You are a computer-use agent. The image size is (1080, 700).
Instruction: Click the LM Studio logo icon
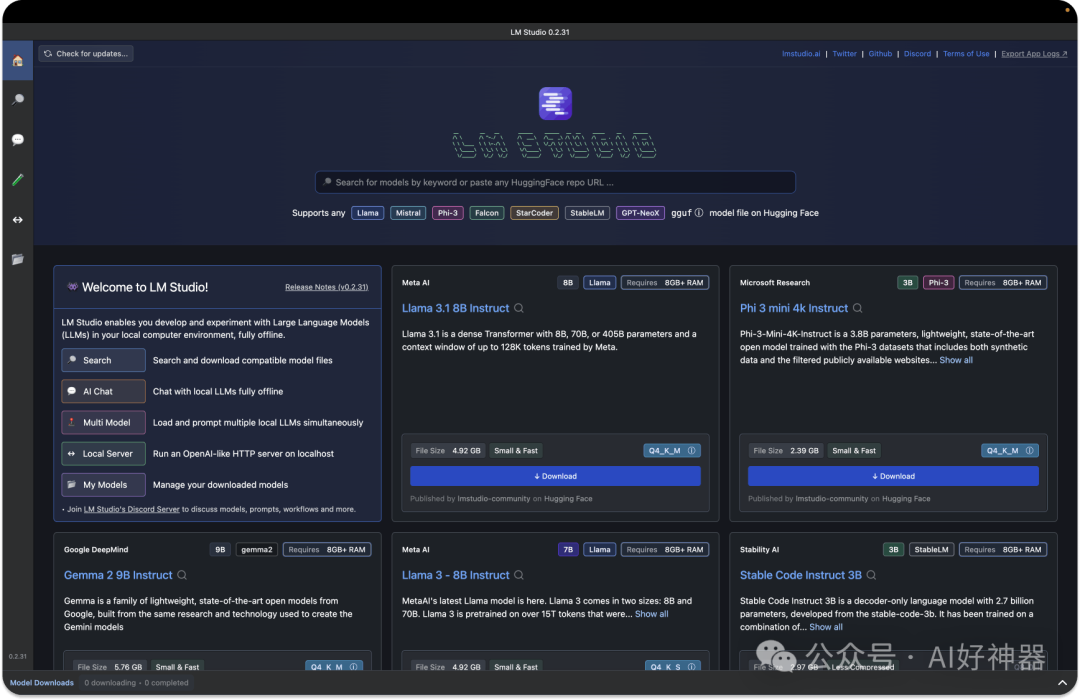(x=555, y=103)
